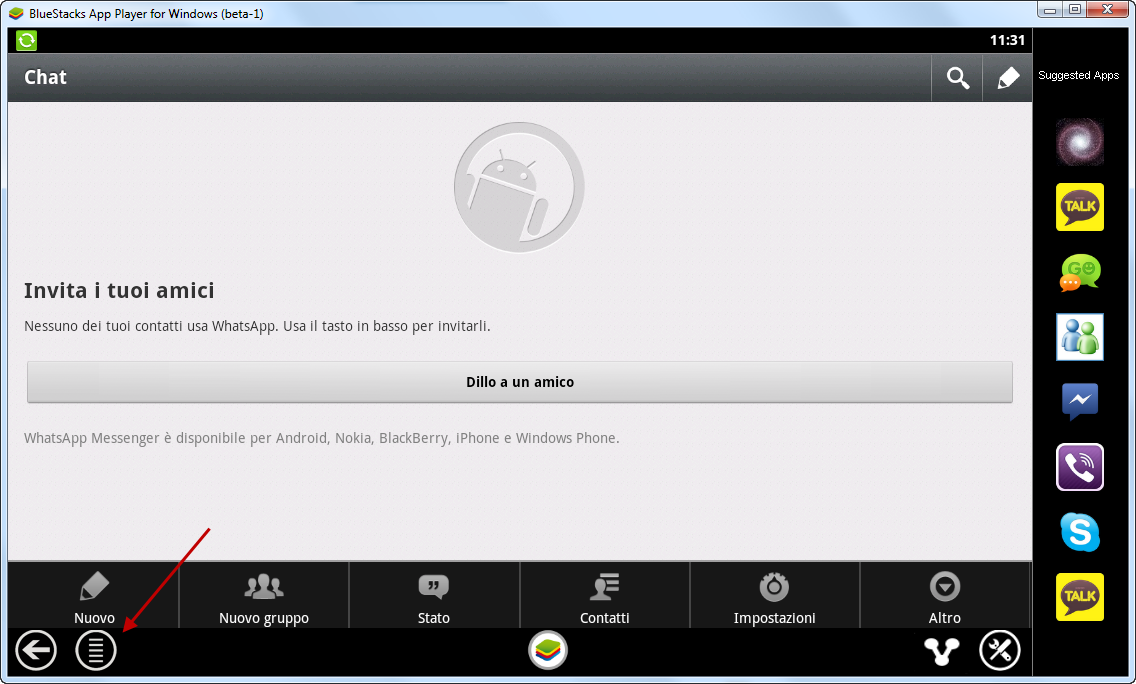The height and width of the screenshot is (684, 1136).
Task: Tap the compose pencil icon in header
Action: tap(1008, 78)
